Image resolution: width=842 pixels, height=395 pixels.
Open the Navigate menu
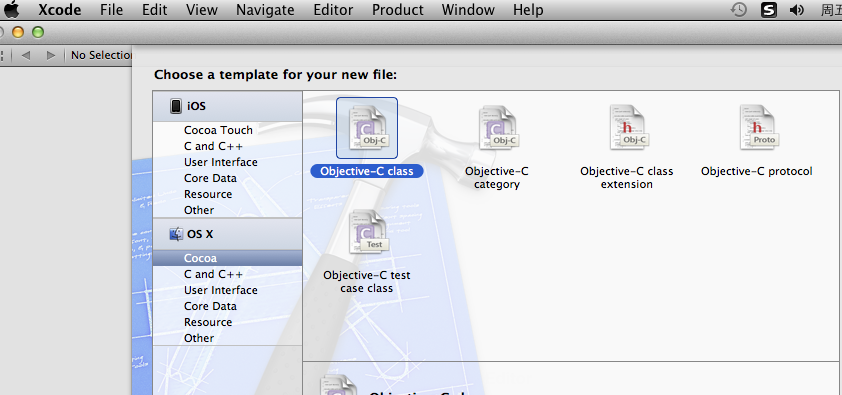[x=265, y=10]
